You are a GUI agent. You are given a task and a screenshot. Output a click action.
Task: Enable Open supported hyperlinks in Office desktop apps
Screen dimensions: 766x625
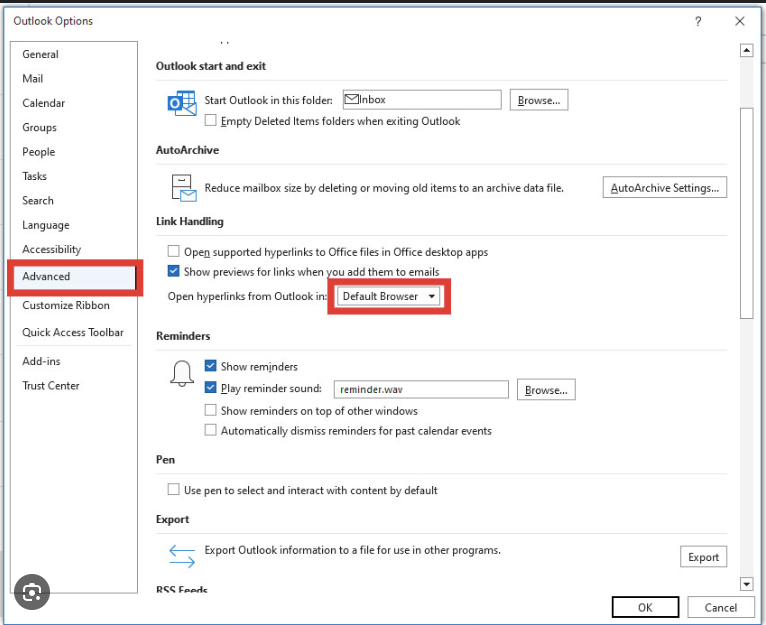173,251
